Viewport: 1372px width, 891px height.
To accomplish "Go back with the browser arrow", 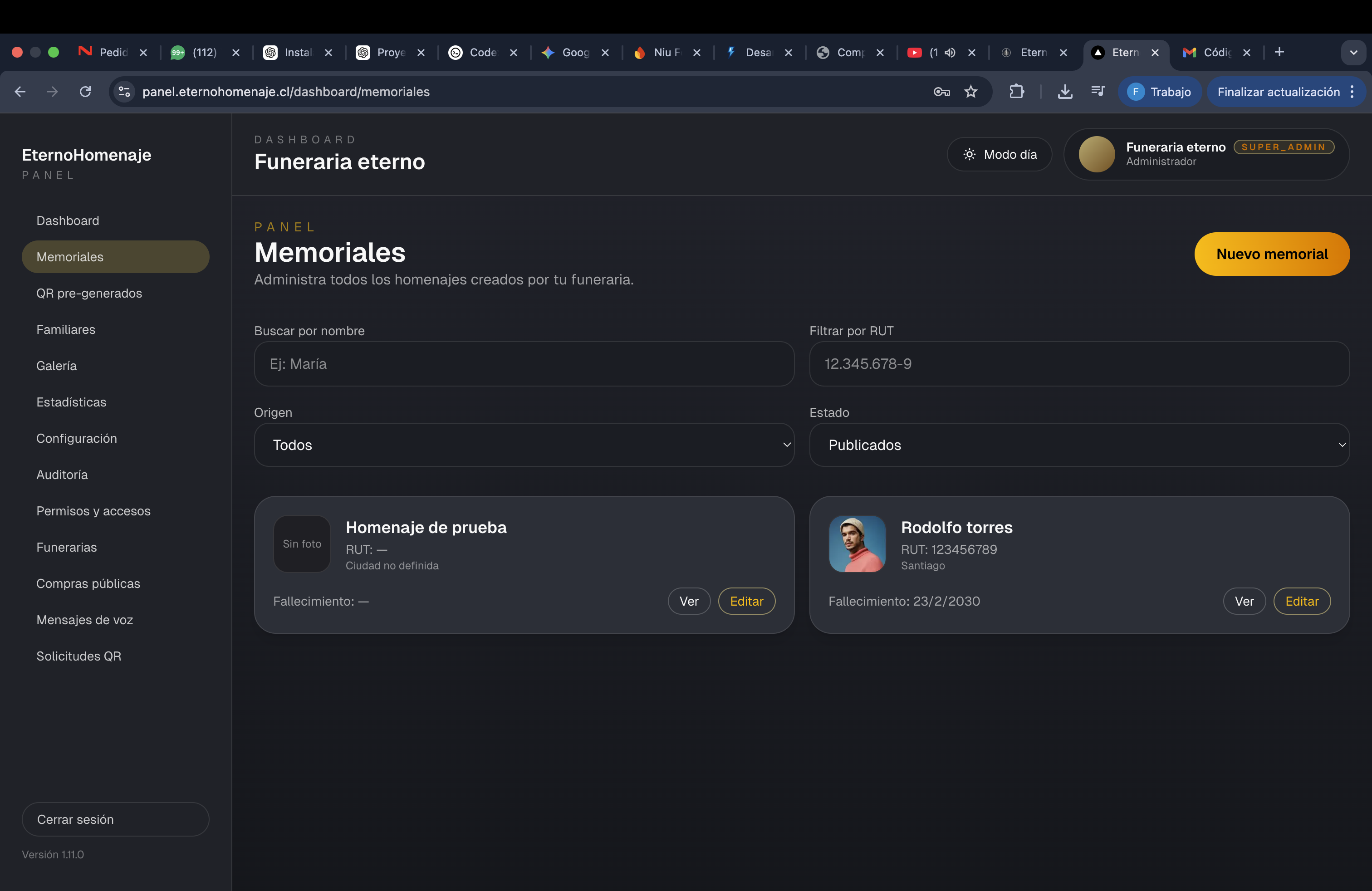I will (x=20, y=92).
